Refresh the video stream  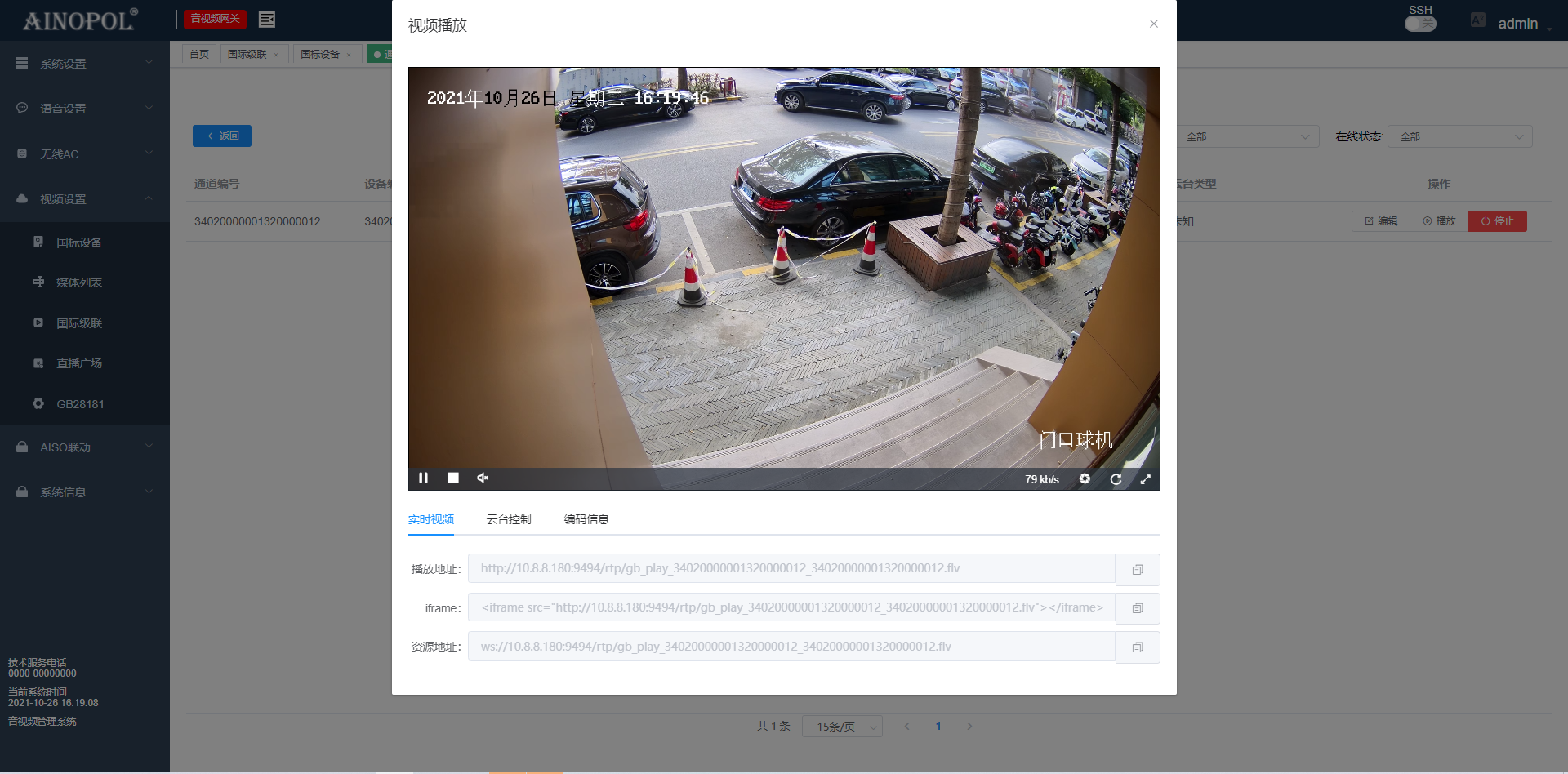pos(1116,479)
